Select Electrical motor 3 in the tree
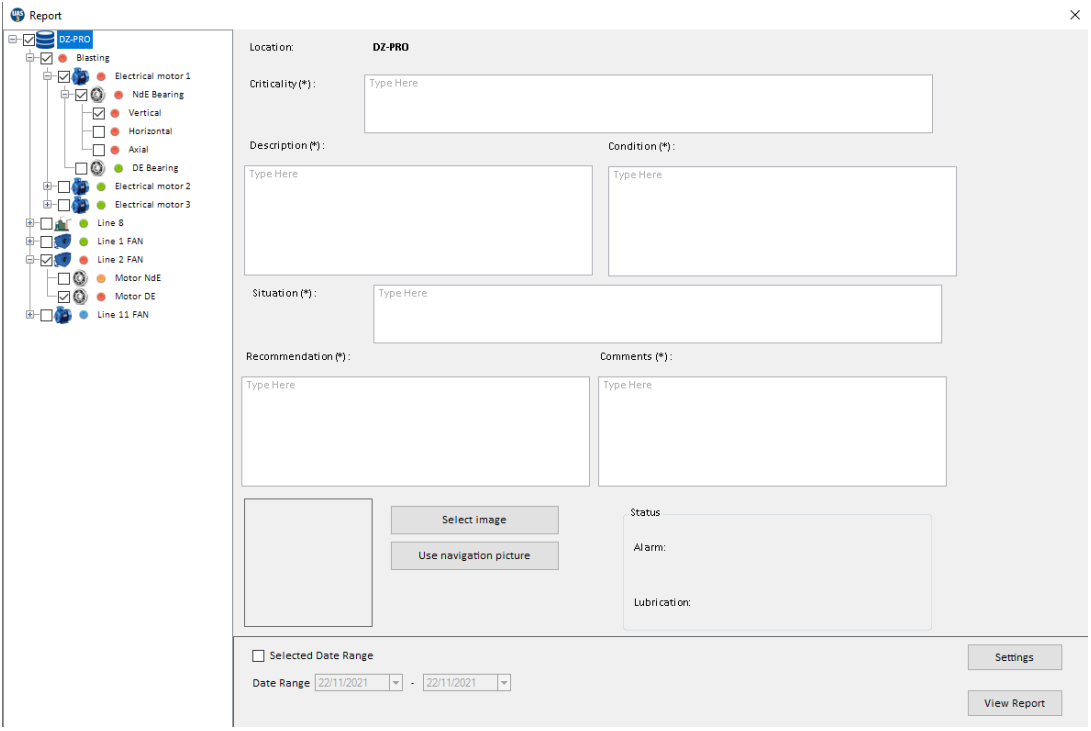Screen dimensions: 1091x731 (152, 205)
